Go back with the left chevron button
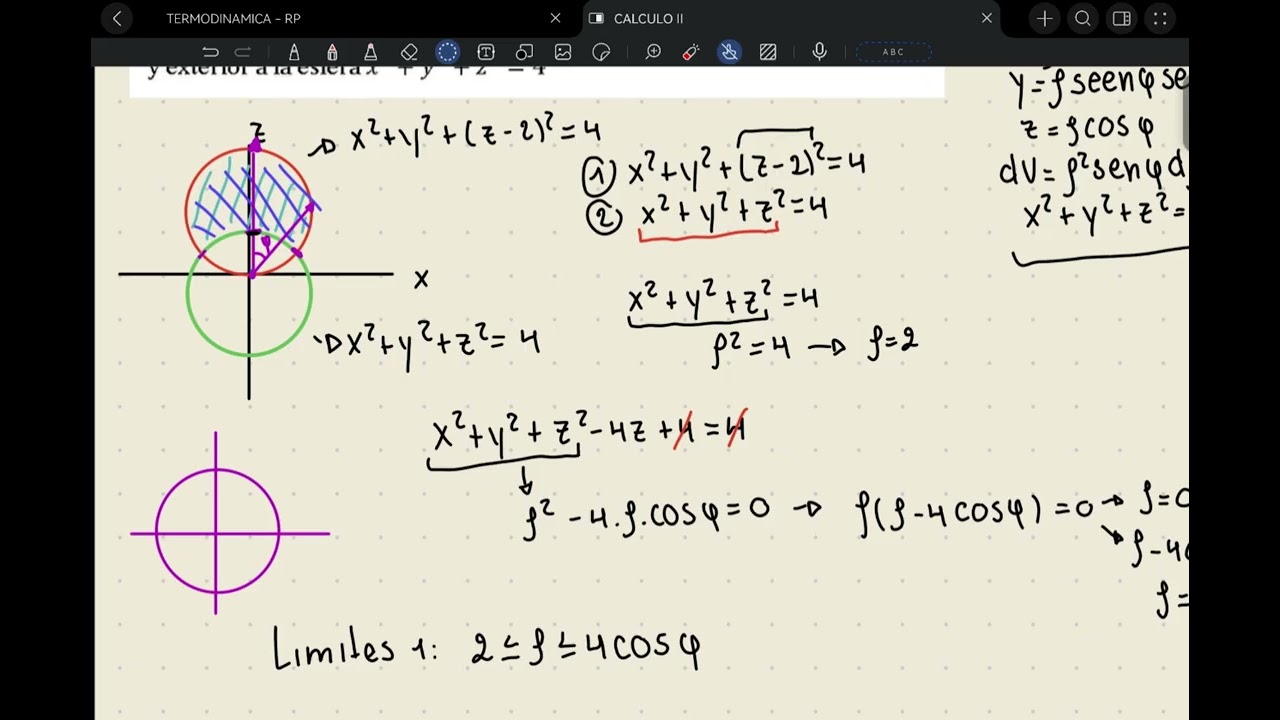The width and height of the screenshot is (1280, 720). point(117,18)
